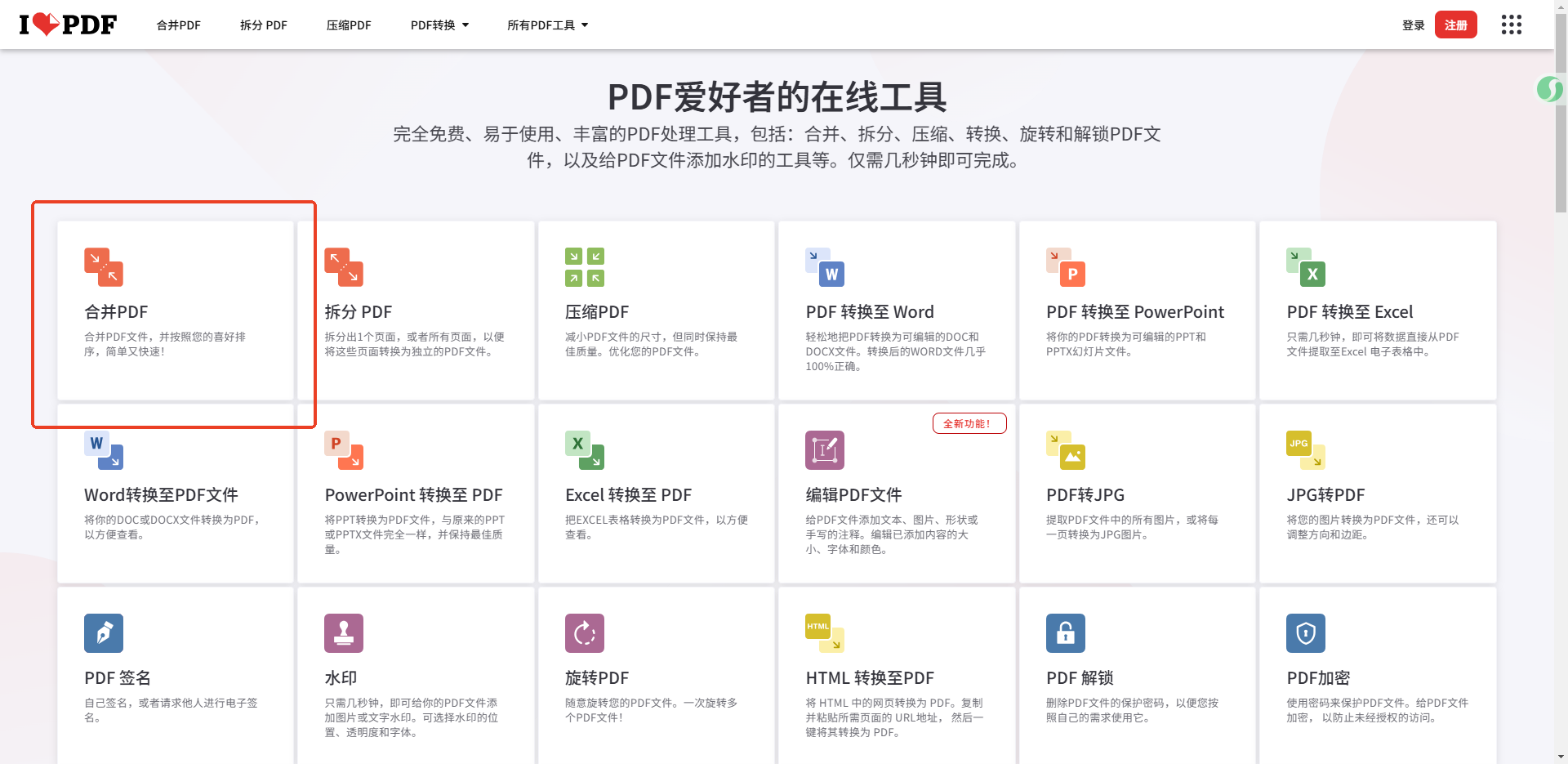
Task: Select 压缩PDF in the top navigation bar
Action: point(349,25)
